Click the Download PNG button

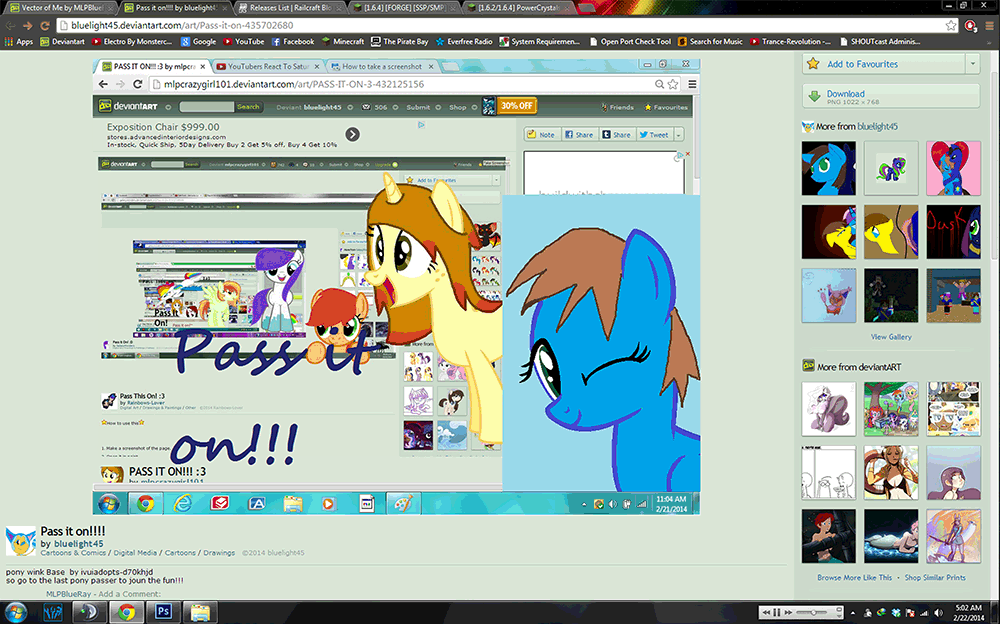click(x=891, y=96)
